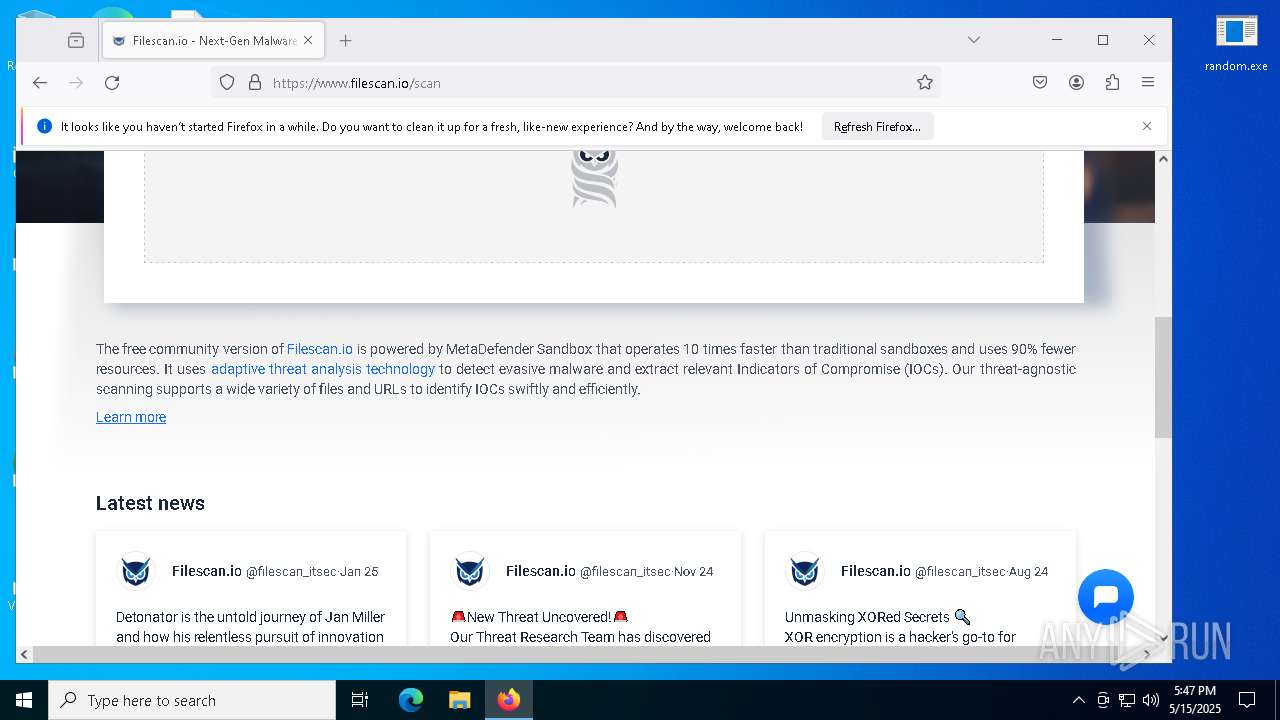Viewport: 1280px width, 720px height.
Task: Bookmark this page with star icon
Action: (925, 83)
